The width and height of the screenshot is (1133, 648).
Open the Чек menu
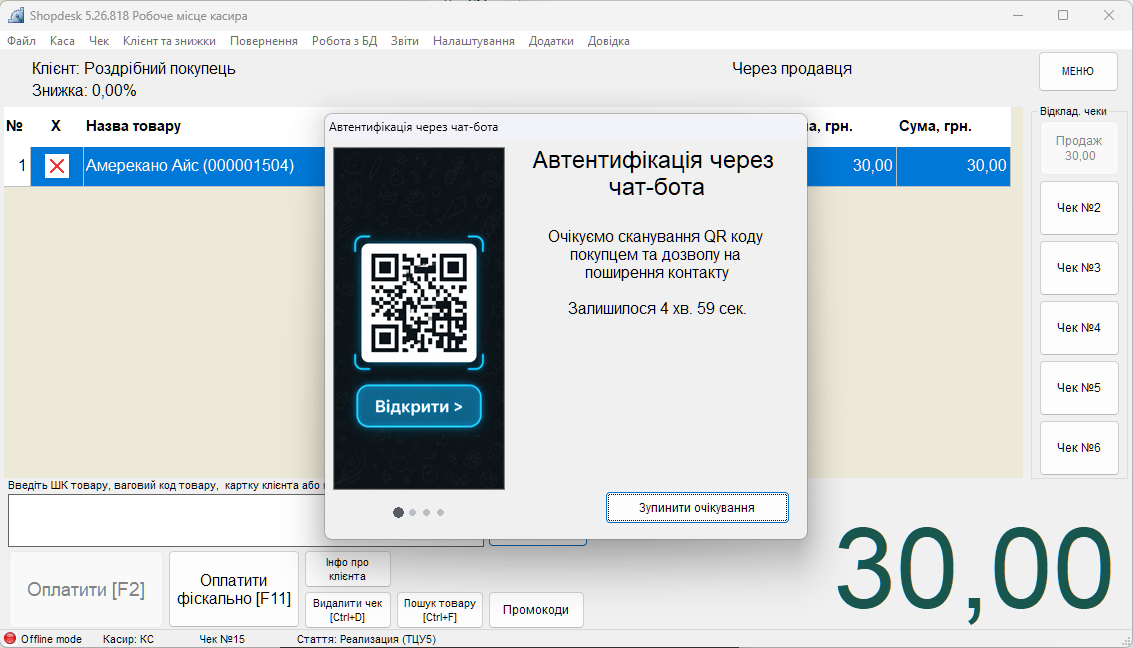[x=99, y=41]
